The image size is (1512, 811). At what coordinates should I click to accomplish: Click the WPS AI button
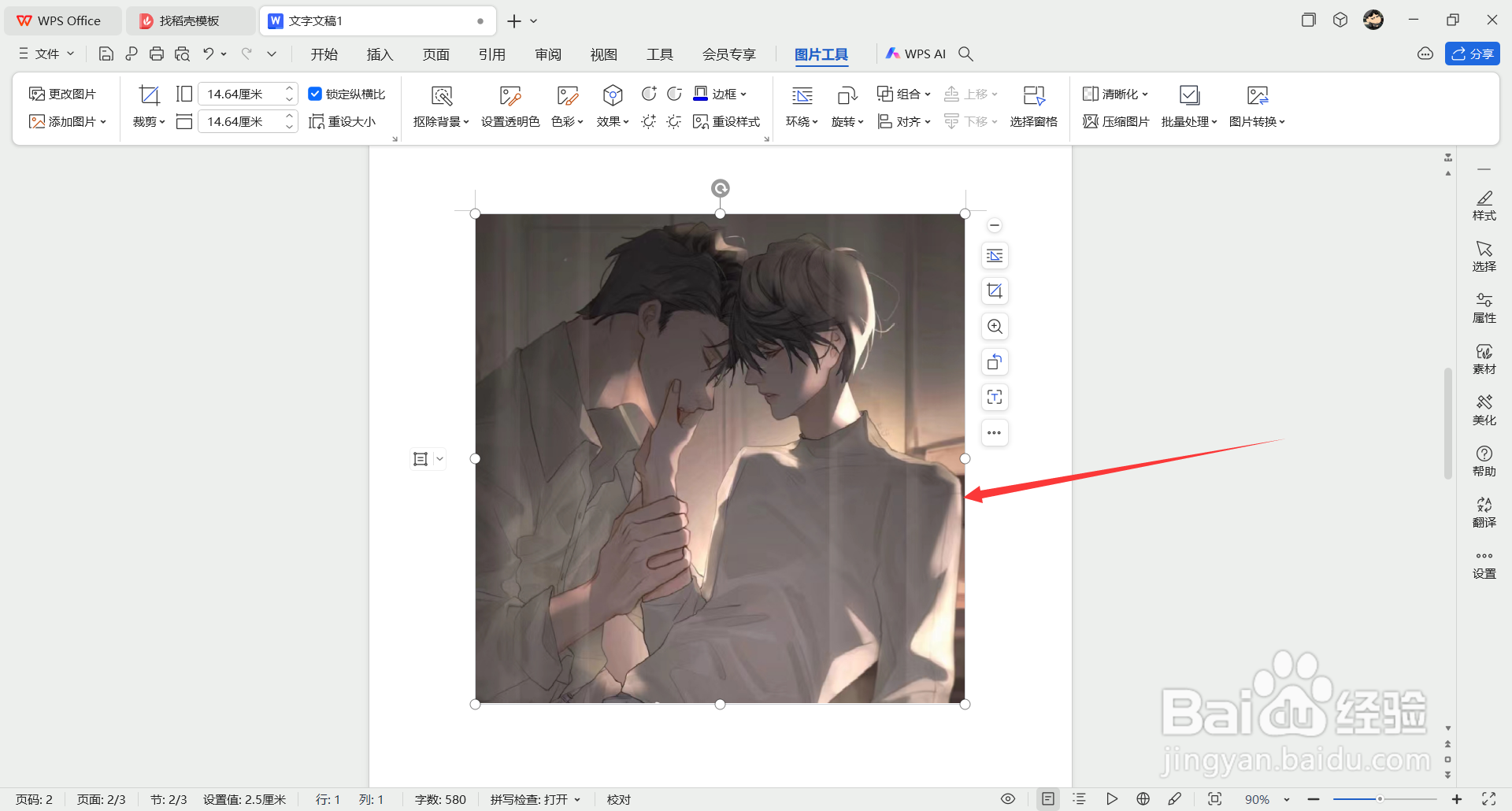[916, 54]
